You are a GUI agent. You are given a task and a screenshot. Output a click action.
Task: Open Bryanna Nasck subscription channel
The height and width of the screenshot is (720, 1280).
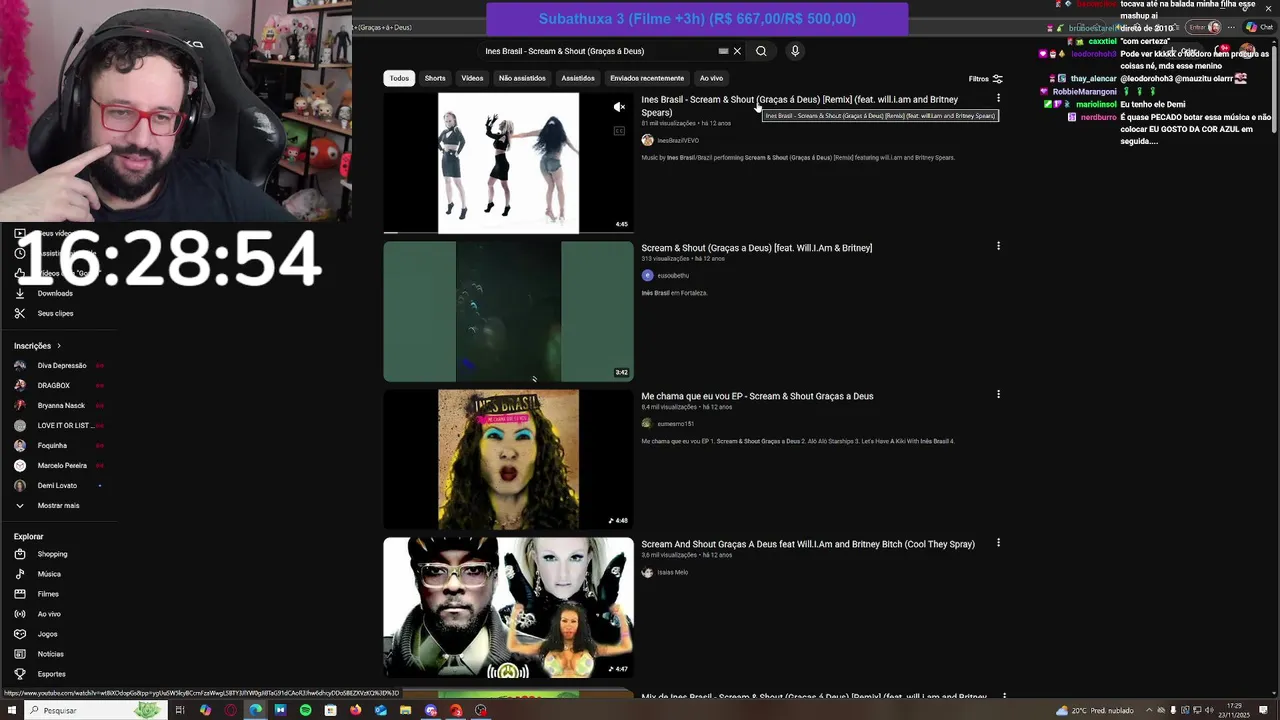[x=60, y=405]
